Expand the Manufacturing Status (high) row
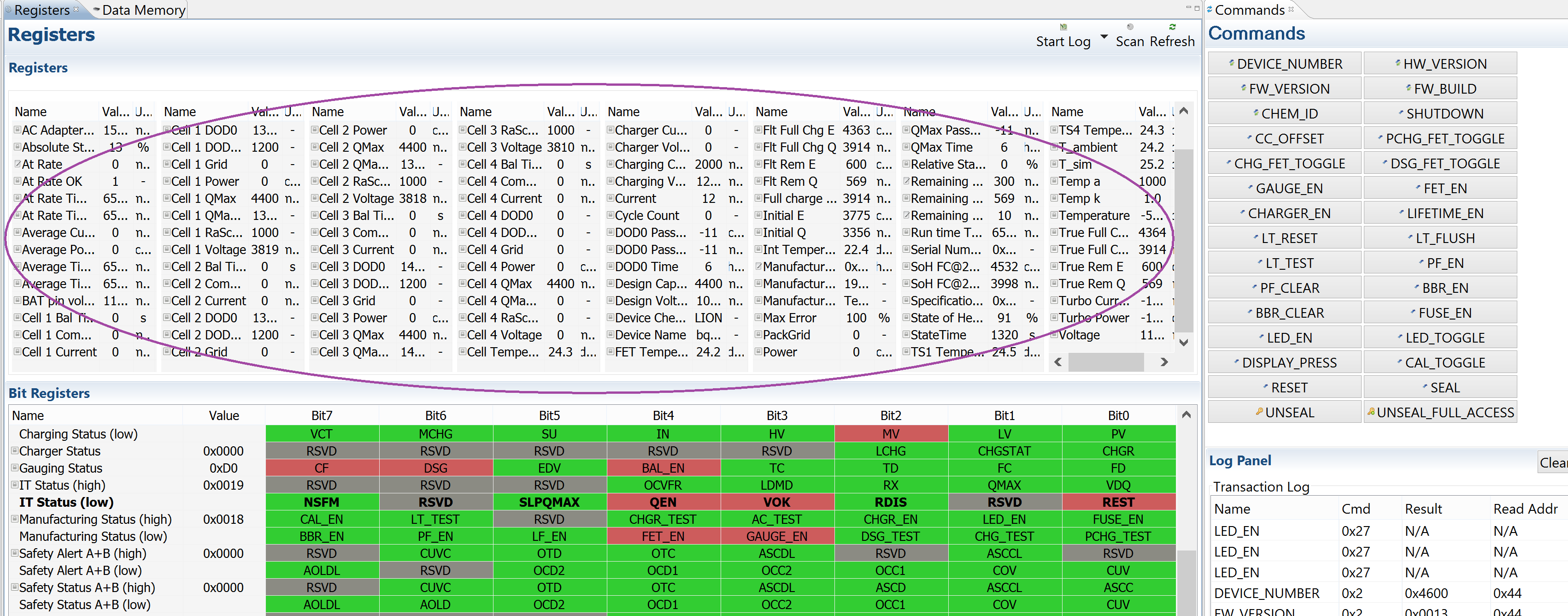This screenshot has height=616, width=1568. point(15,519)
